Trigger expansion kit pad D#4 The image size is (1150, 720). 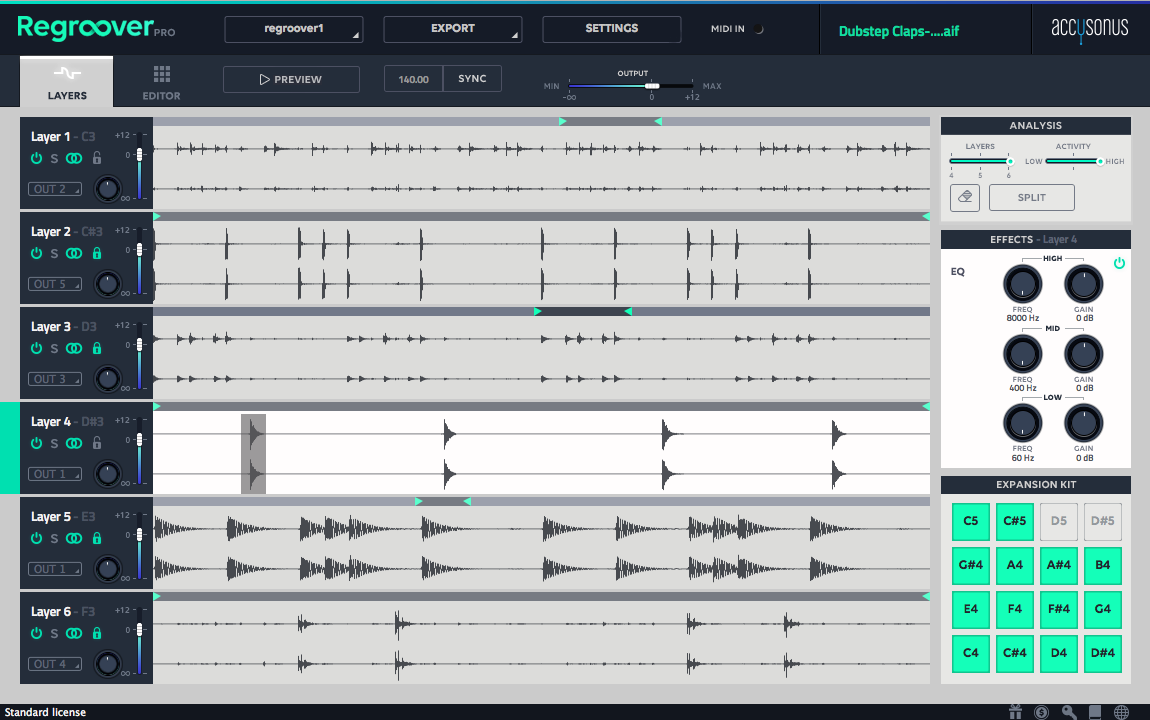point(1103,653)
